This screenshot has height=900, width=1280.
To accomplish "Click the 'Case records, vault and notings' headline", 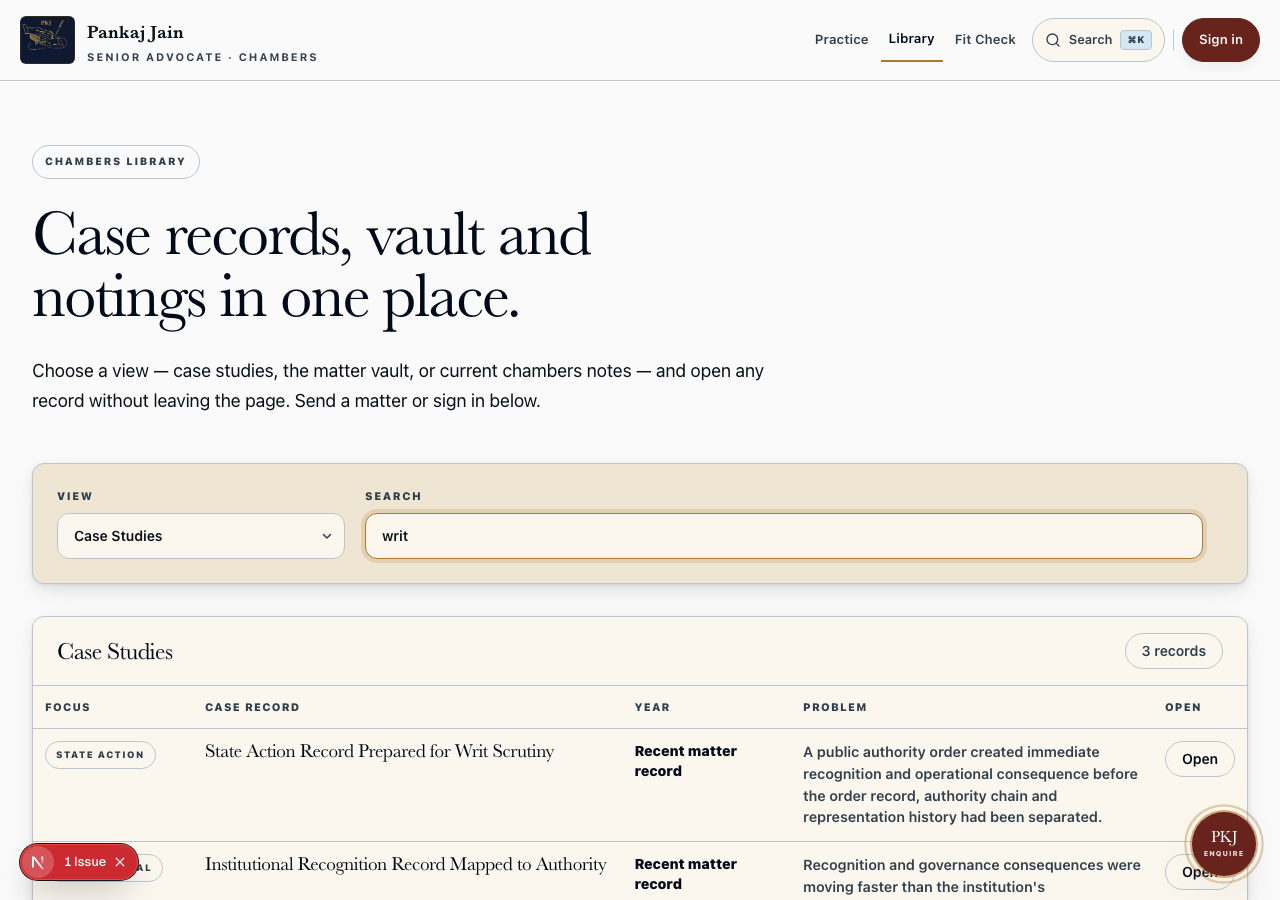I will pyautogui.click(x=312, y=265).
